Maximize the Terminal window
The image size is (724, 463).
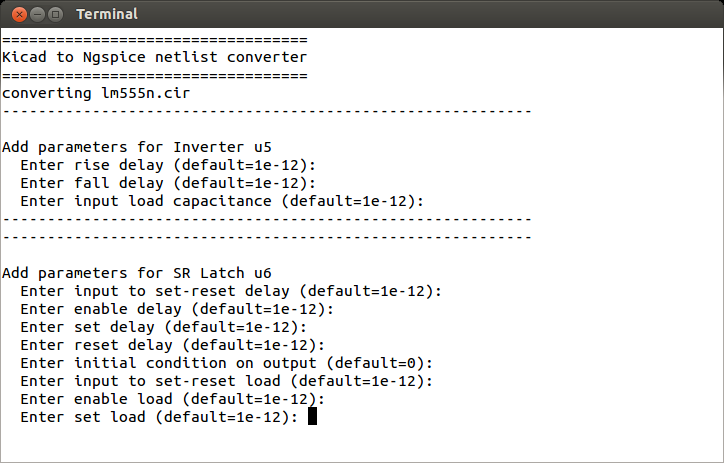tap(55, 15)
